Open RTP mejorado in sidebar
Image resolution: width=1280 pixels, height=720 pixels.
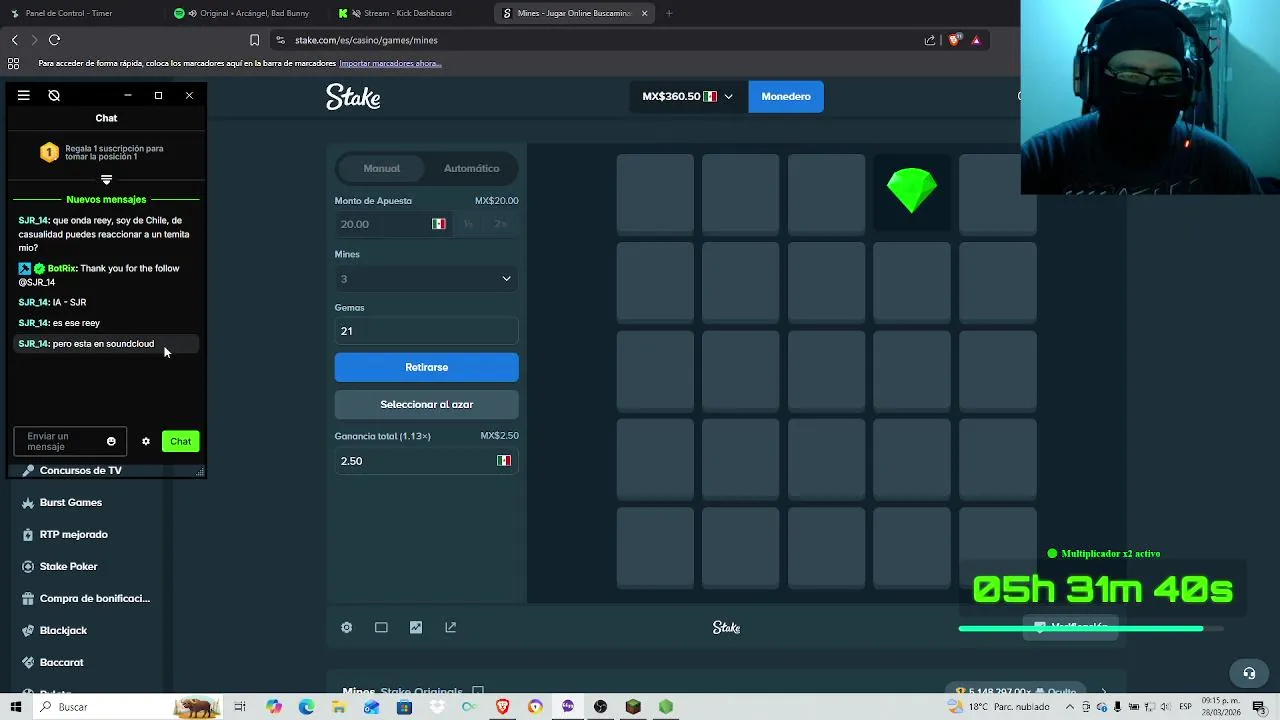pos(73,534)
